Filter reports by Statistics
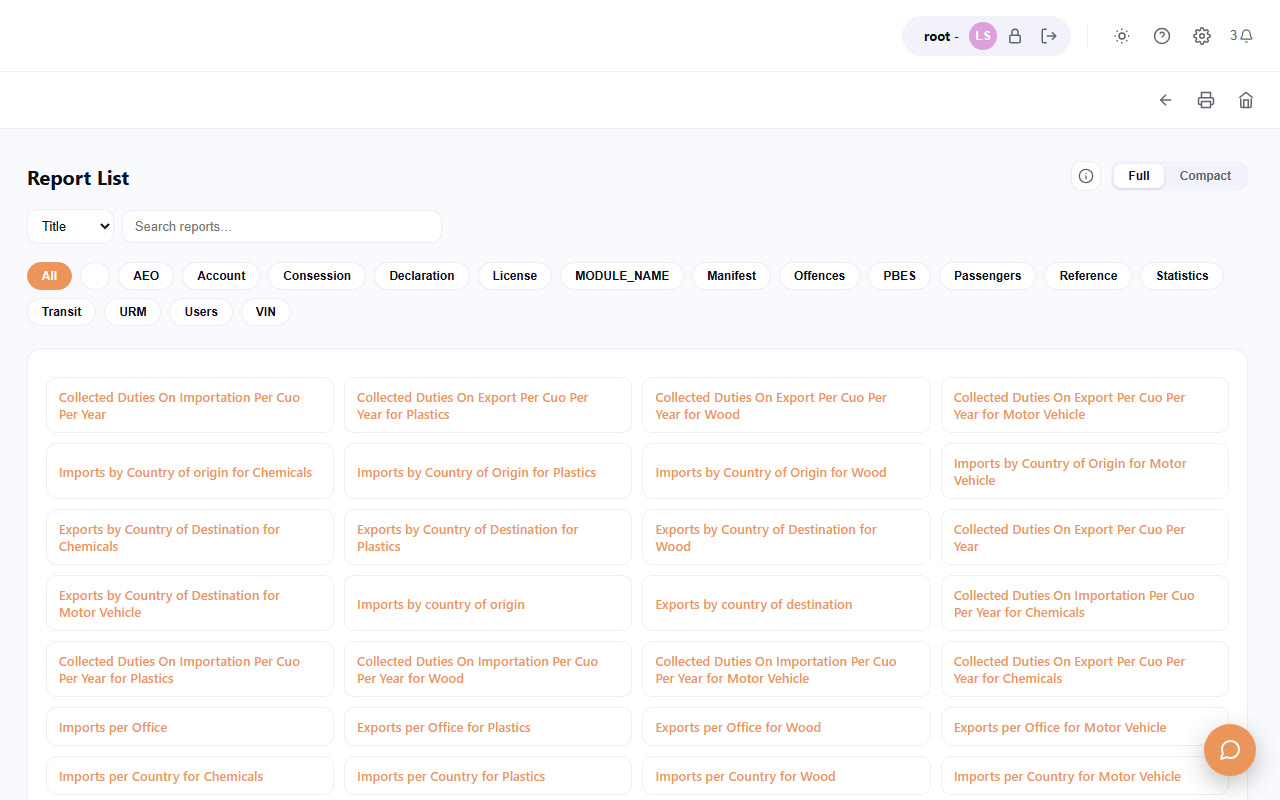The image size is (1280, 800). [1182, 276]
